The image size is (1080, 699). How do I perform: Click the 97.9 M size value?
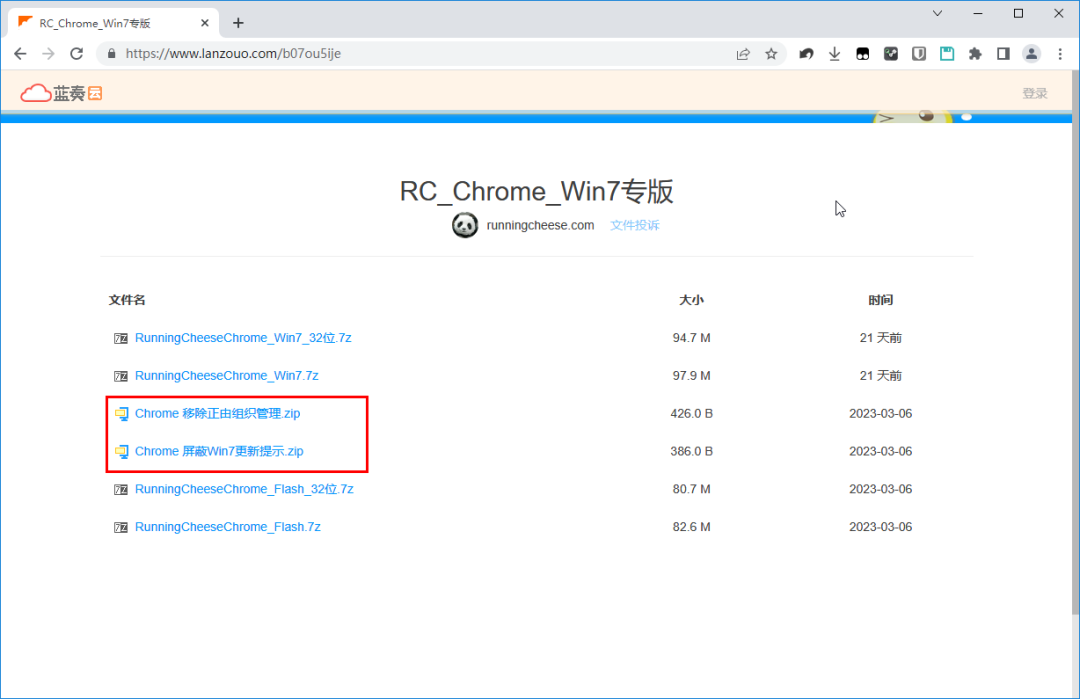coord(692,375)
